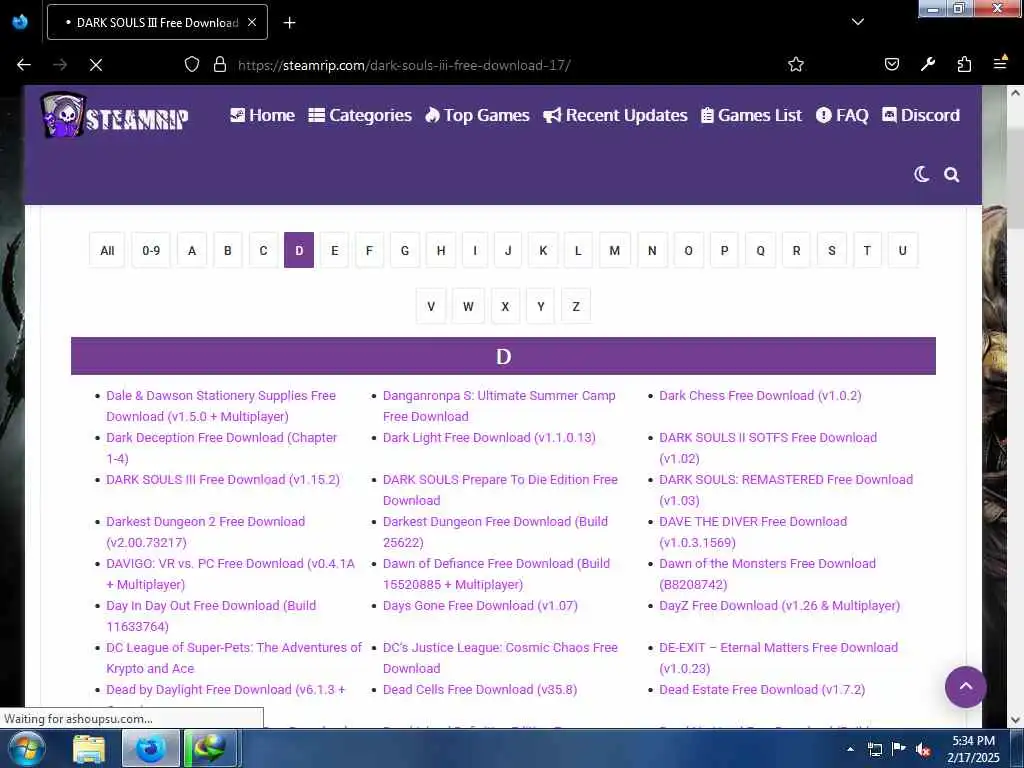Viewport: 1024px width, 768px height.
Task: Open Firefox application menu
Action: [x=1000, y=63]
